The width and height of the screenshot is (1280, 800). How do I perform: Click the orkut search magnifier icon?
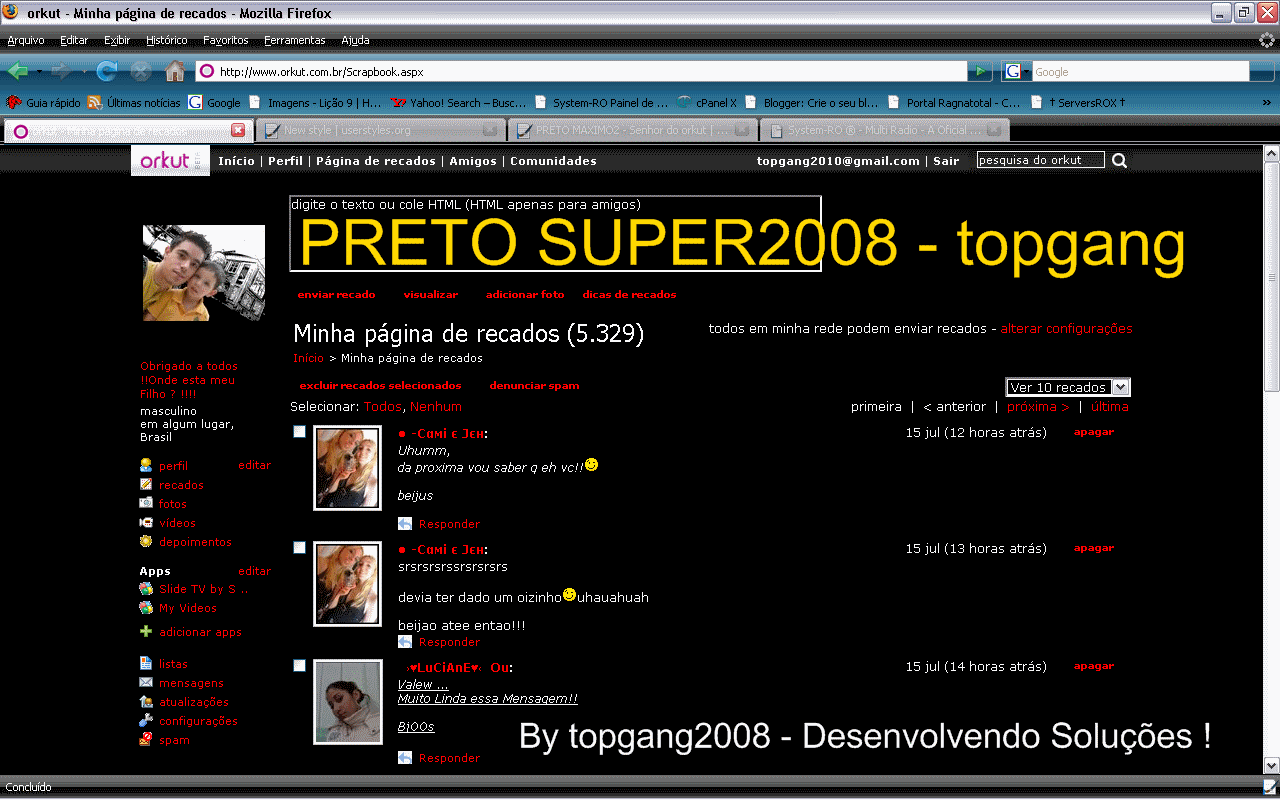click(x=1120, y=160)
